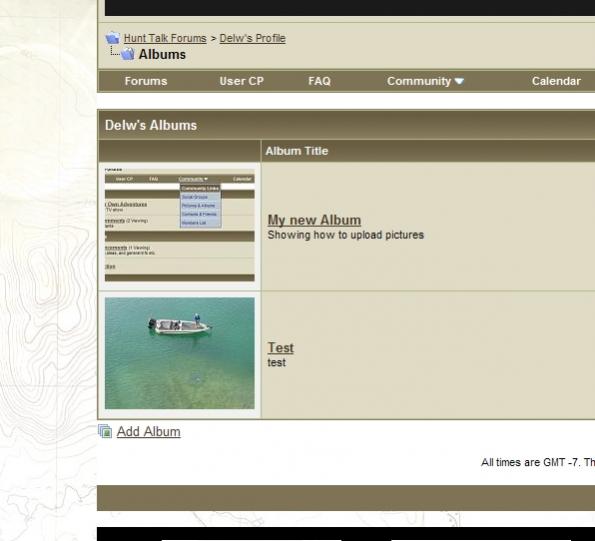Screen dimensions: 595x541
Task: Select the bold Albums breadcrumb title
Action: (x=162, y=54)
